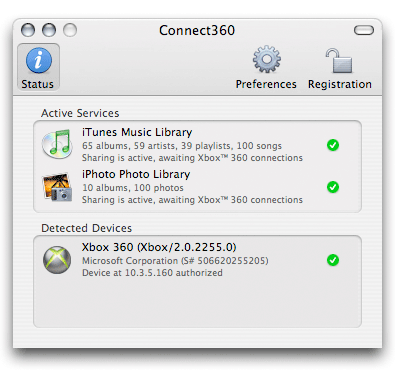Close the Connect360 window
The width and height of the screenshot is (395, 370).
[28, 30]
